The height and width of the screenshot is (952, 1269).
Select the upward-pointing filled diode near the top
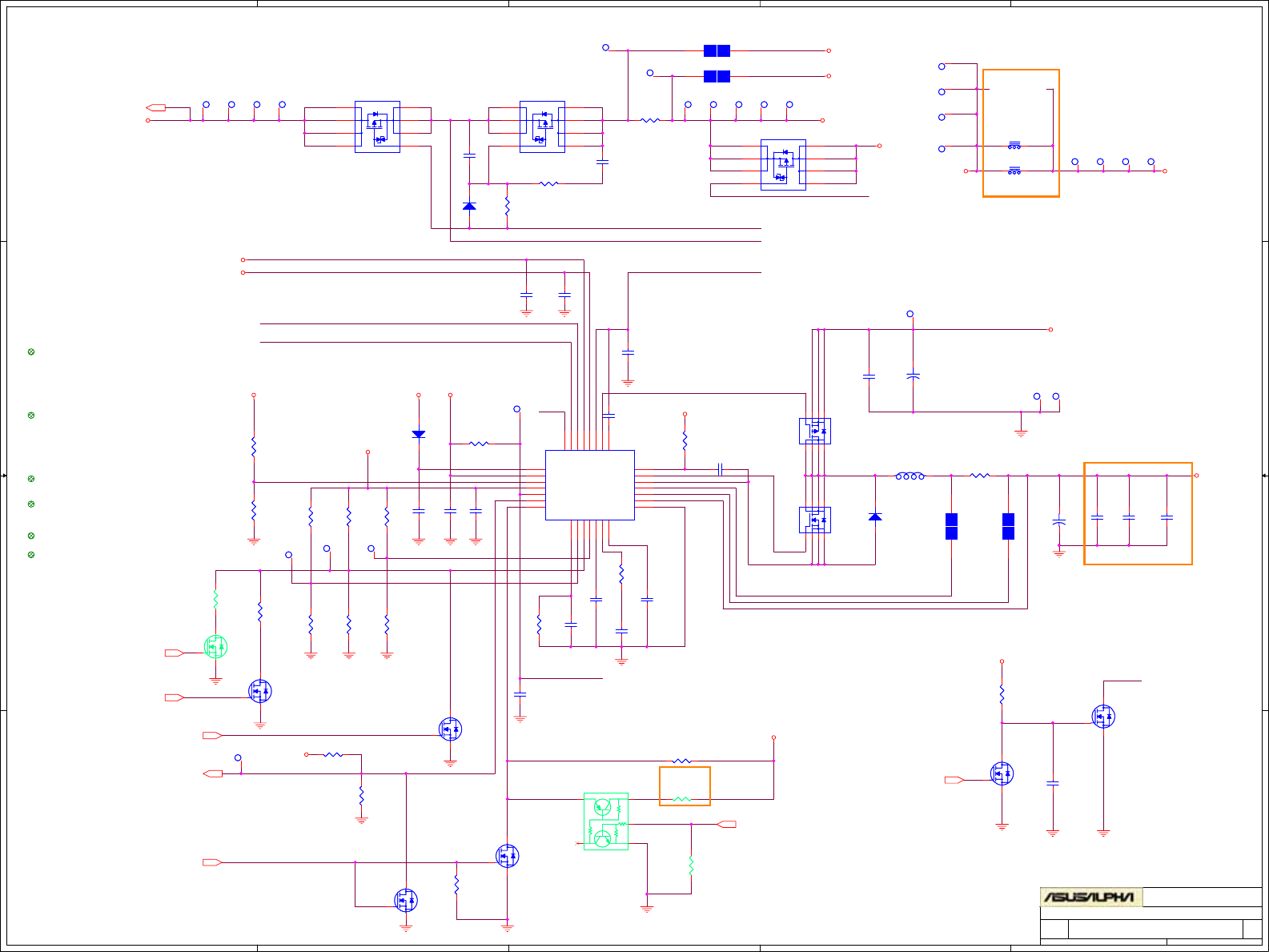tap(469, 206)
